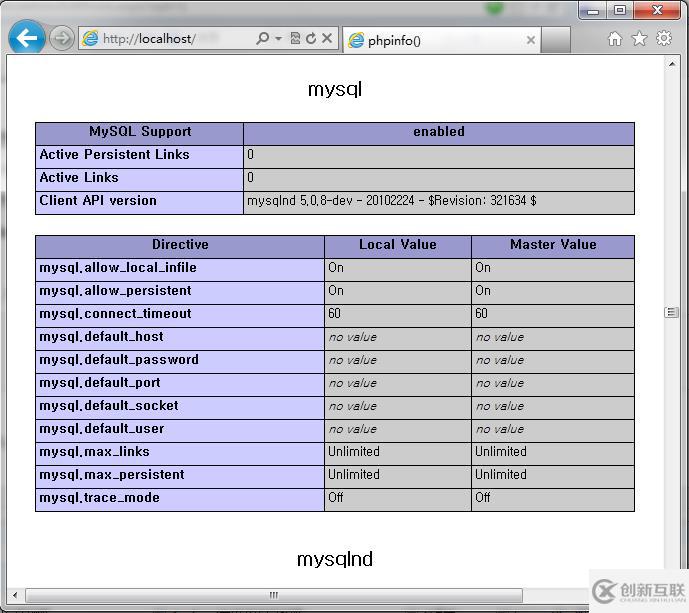
Task: Click local value Off for mysql.trace_mode
Action: 335,497
